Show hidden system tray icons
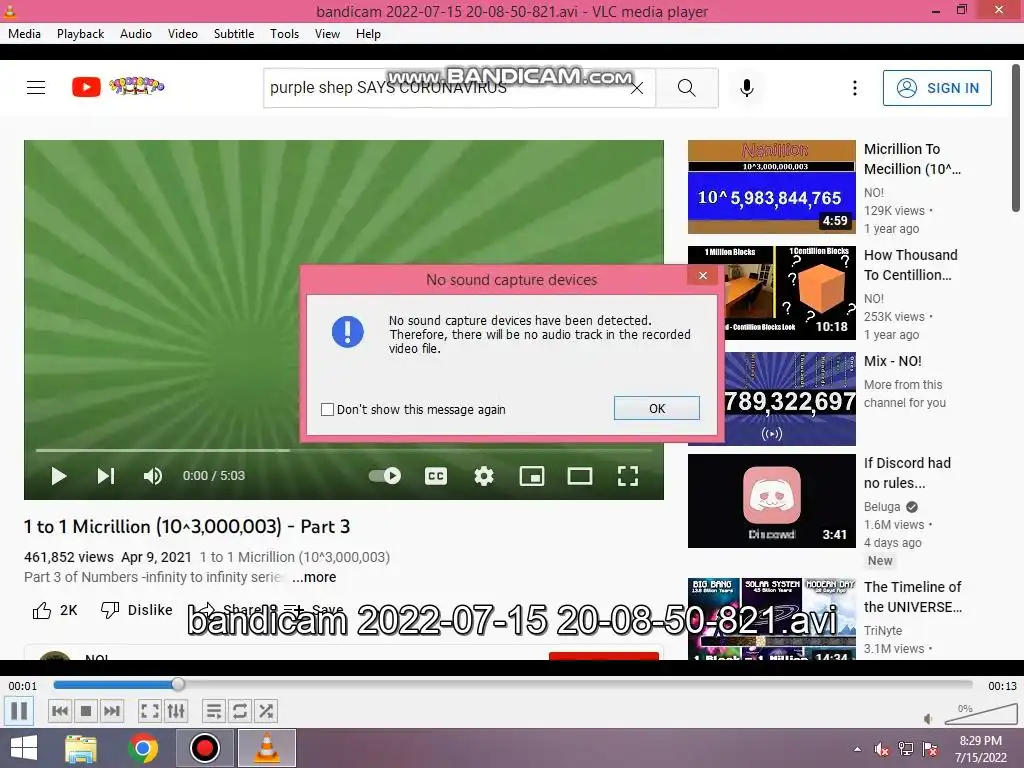 (x=857, y=749)
